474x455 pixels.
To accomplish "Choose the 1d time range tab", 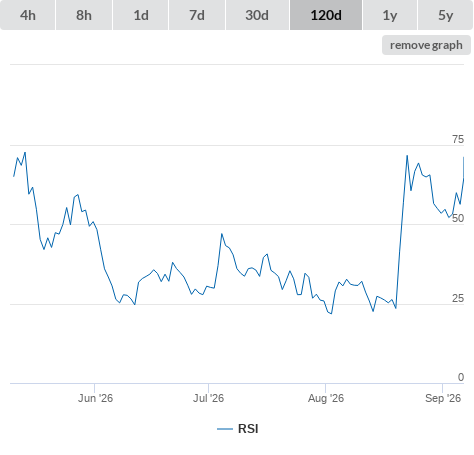I will (141, 15).
